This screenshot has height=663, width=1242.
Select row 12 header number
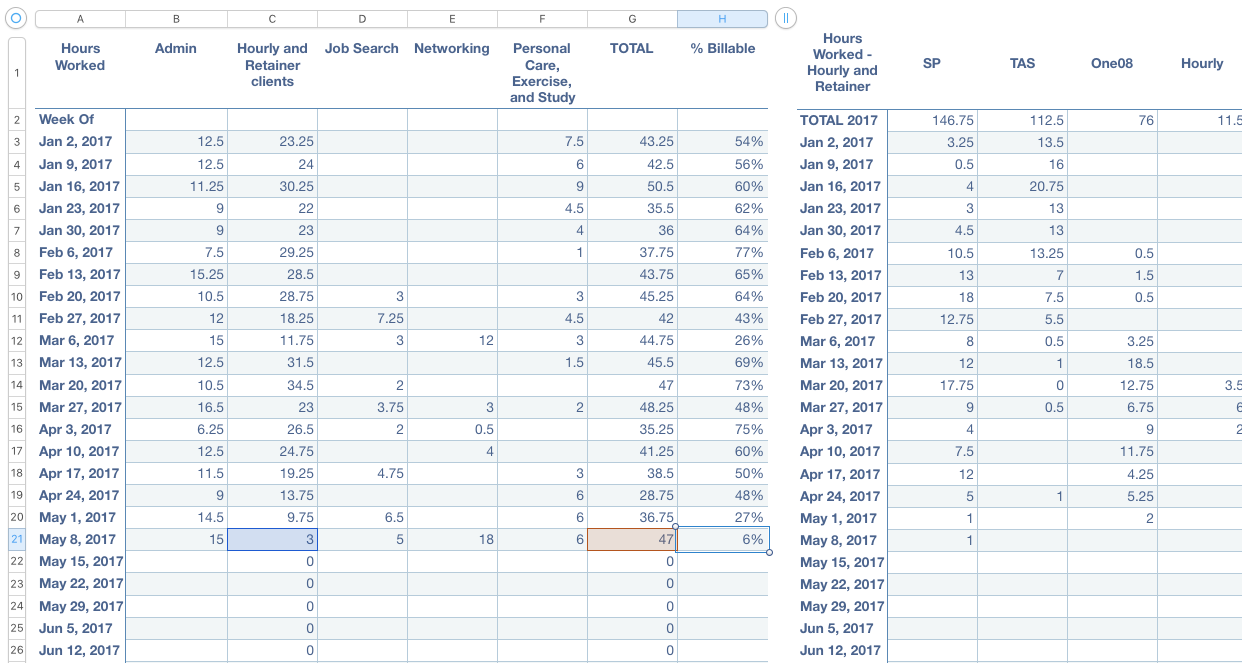click(16, 340)
